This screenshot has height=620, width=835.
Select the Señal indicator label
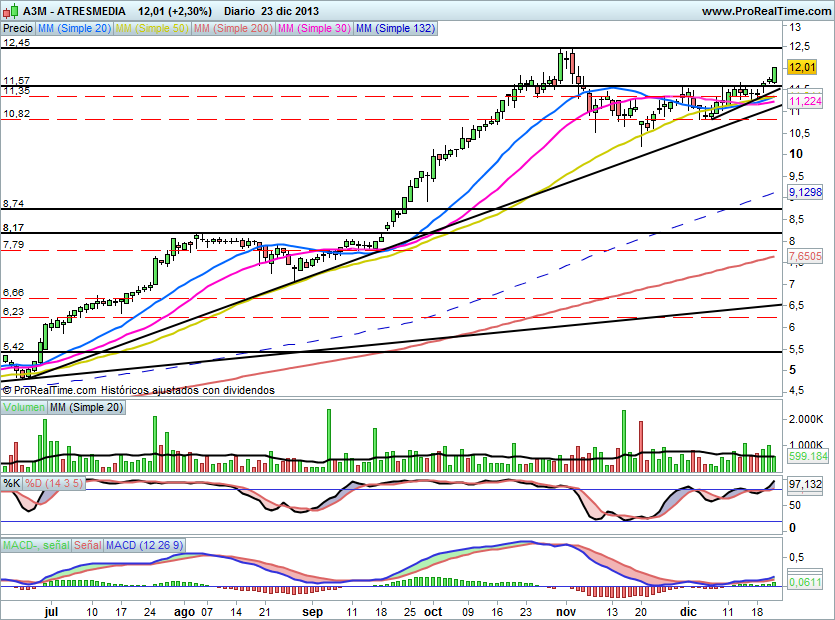point(87,545)
